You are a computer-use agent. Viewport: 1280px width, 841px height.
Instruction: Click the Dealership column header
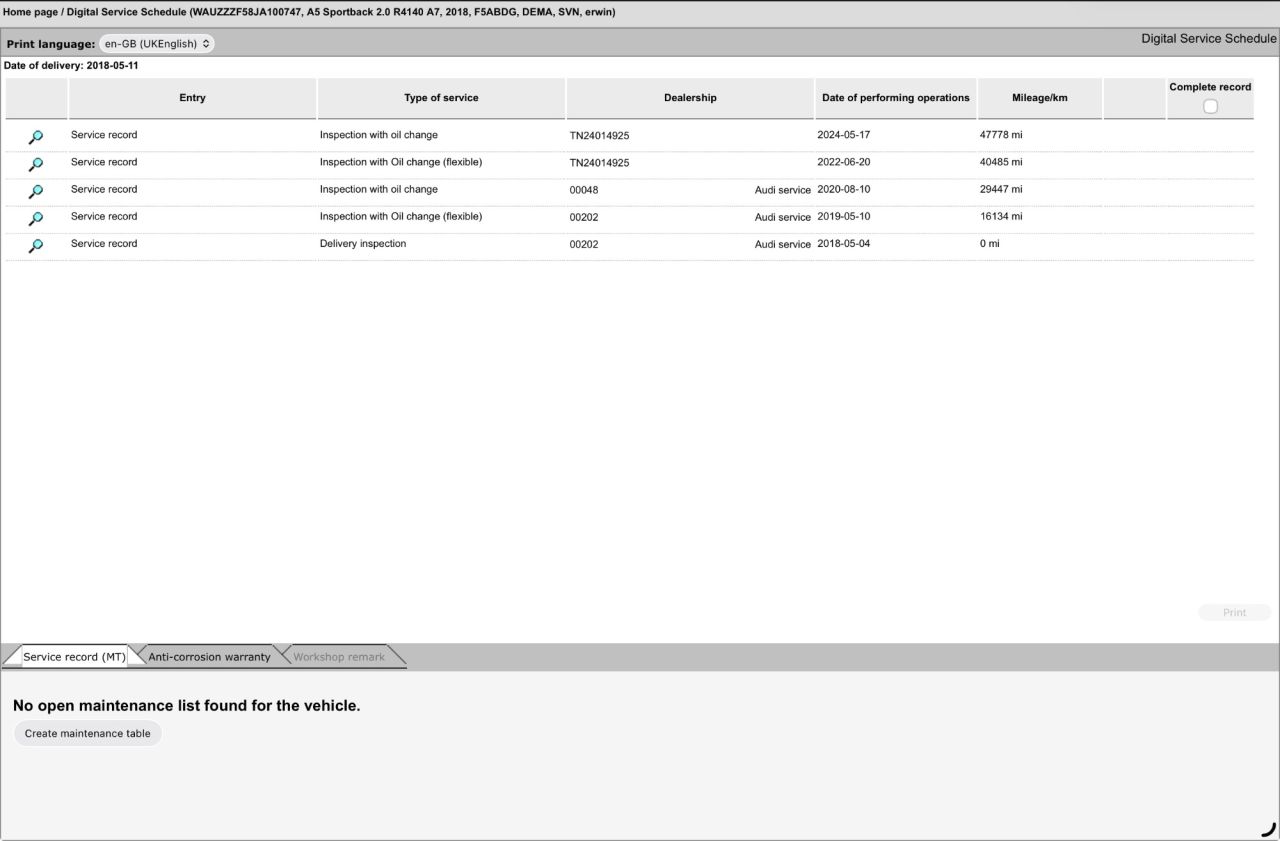(x=690, y=98)
